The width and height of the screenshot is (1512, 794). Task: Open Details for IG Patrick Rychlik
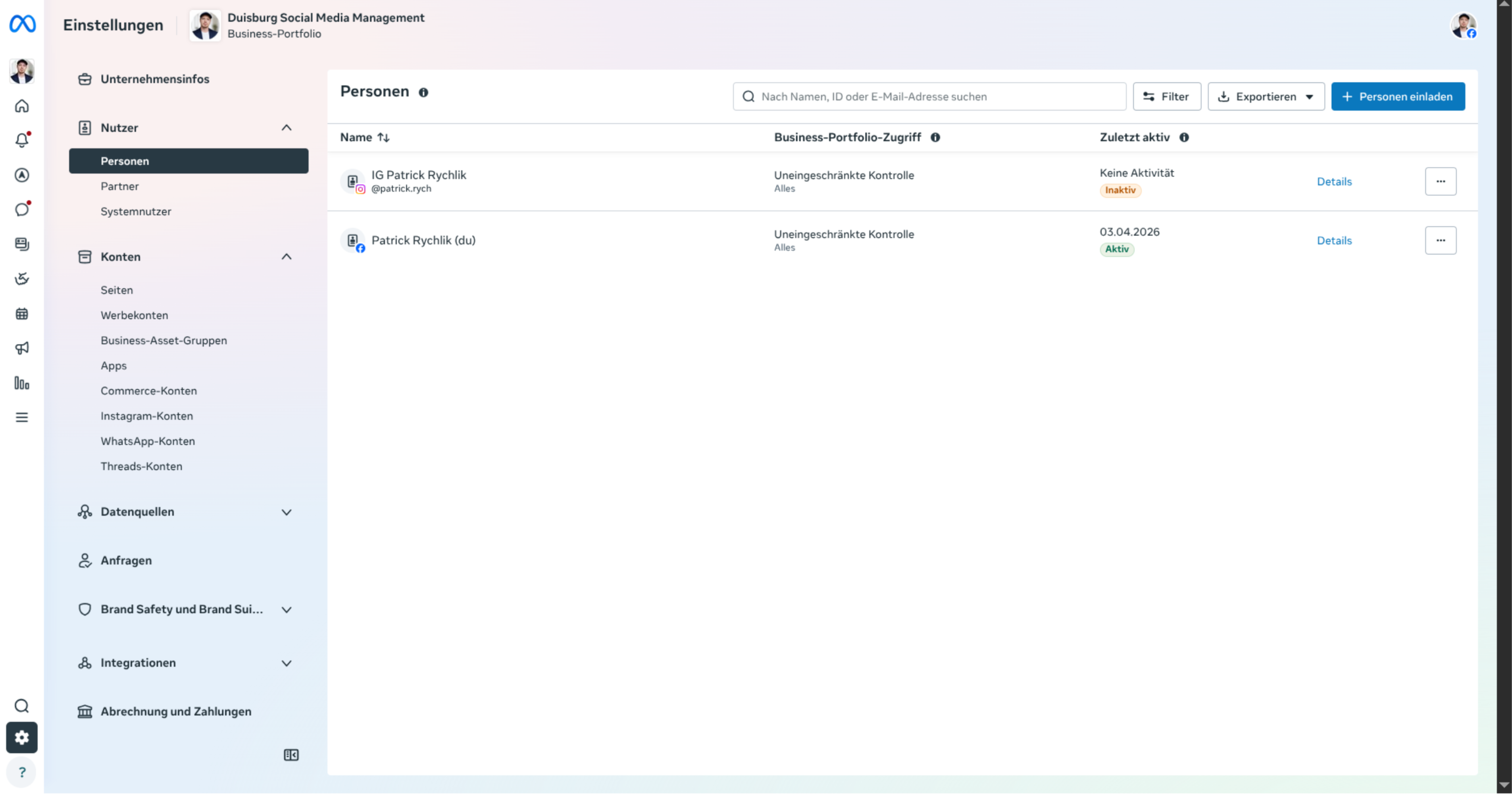coord(1333,181)
